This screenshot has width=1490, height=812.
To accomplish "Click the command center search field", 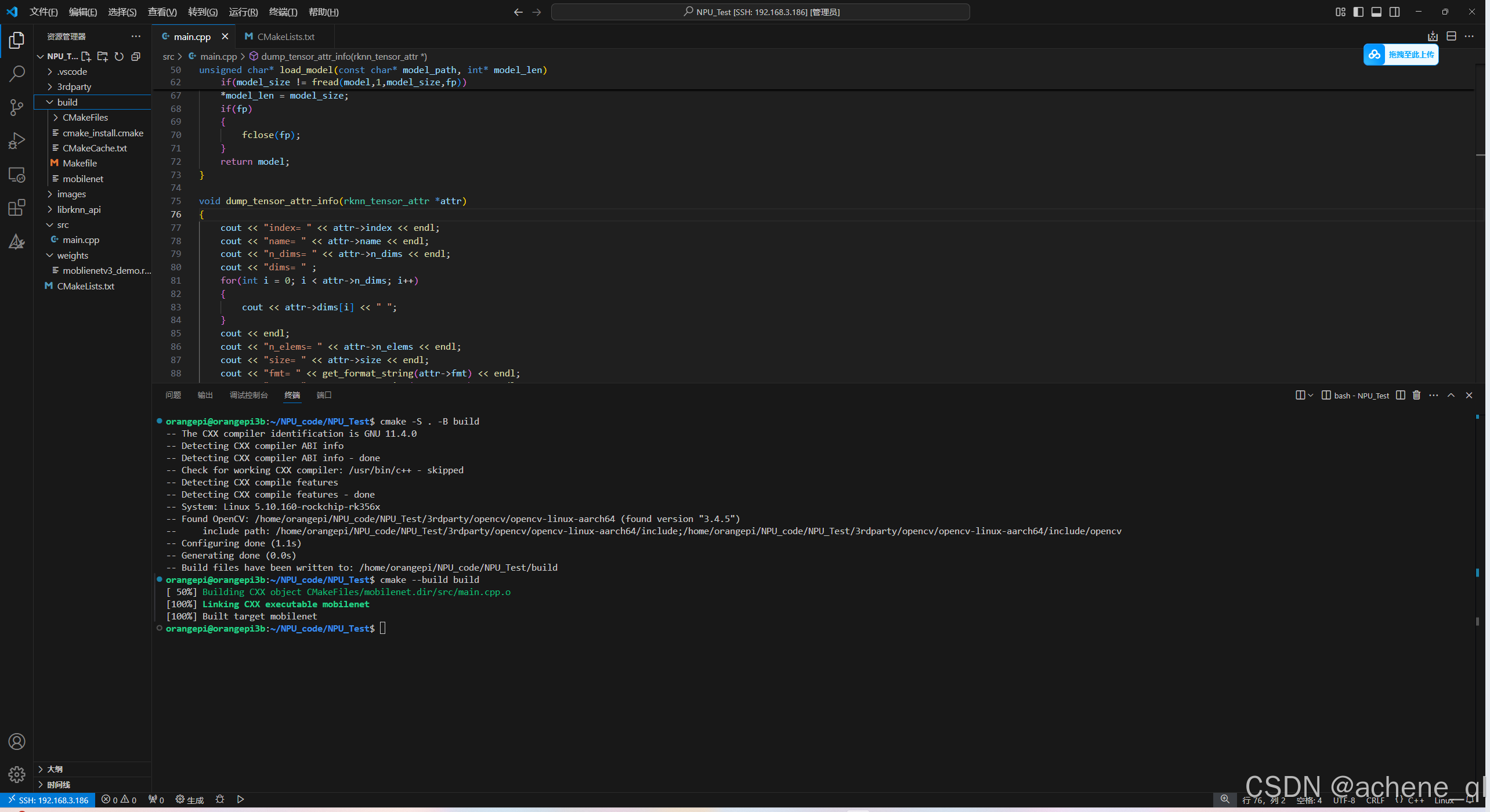I will click(x=760, y=12).
